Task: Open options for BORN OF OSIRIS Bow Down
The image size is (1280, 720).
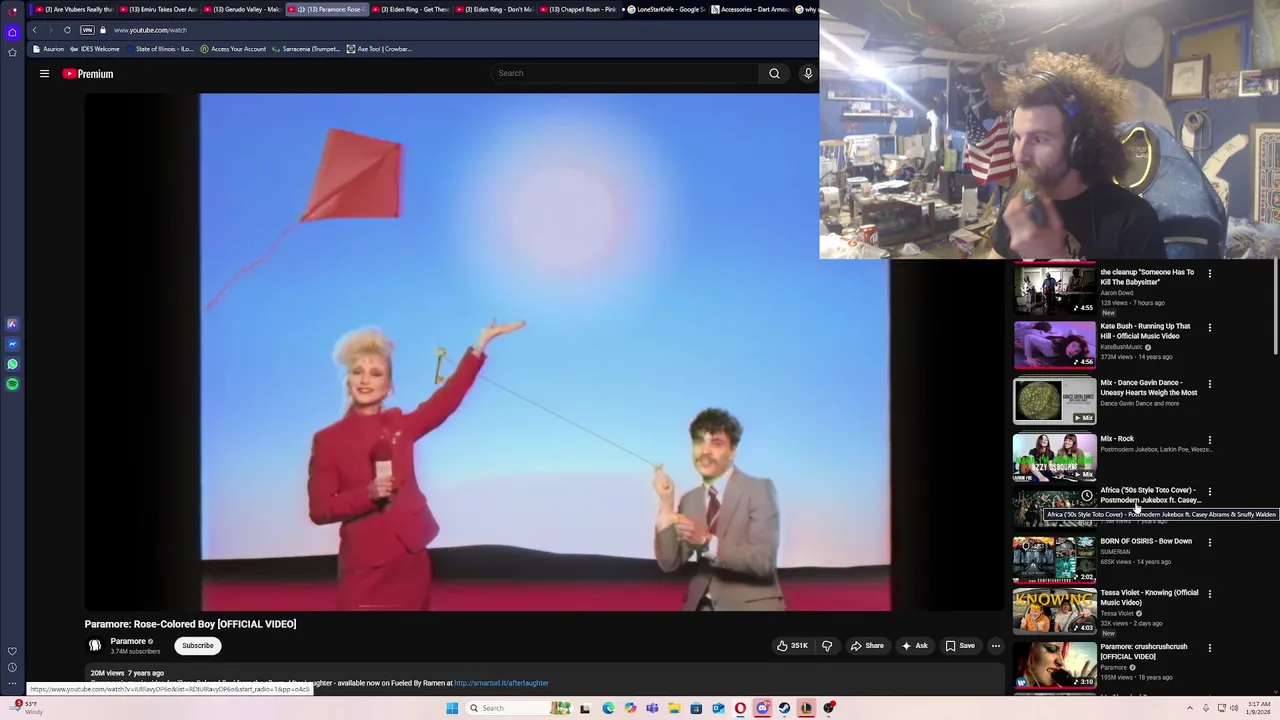Action: coord(1210,542)
